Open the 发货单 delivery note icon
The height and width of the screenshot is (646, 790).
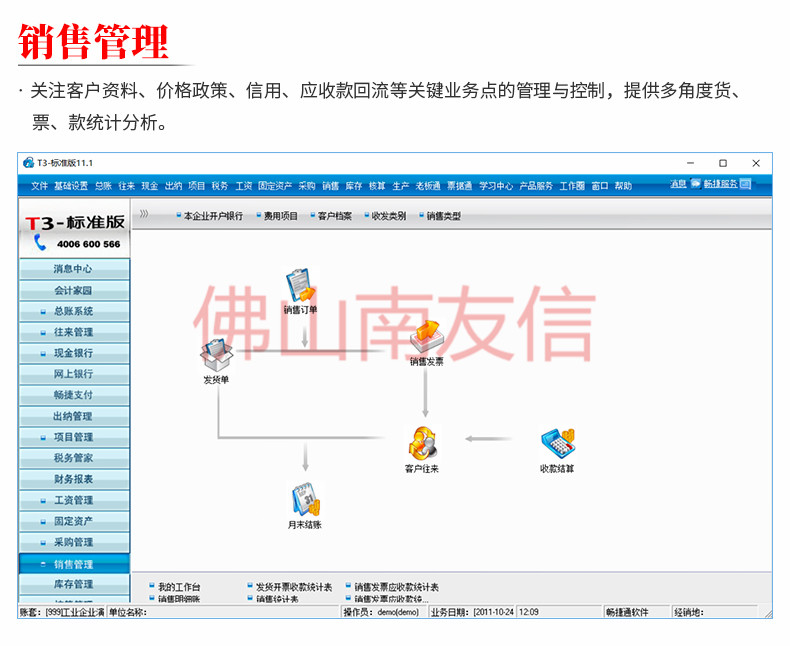pyautogui.click(x=217, y=355)
